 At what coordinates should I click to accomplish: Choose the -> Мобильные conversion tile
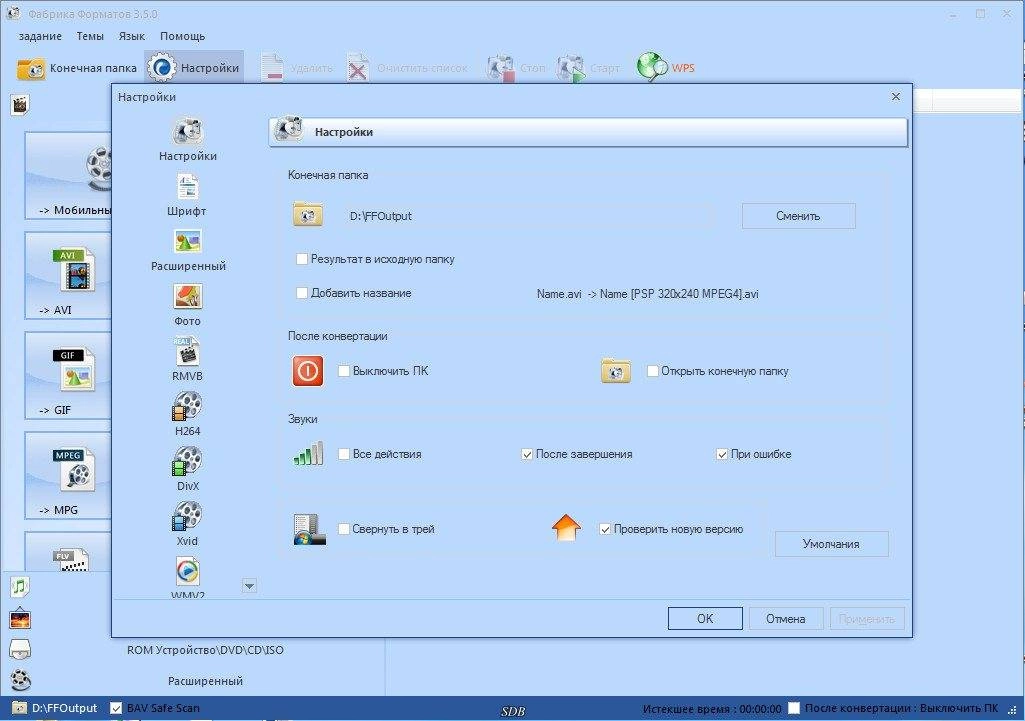(68, 175)
